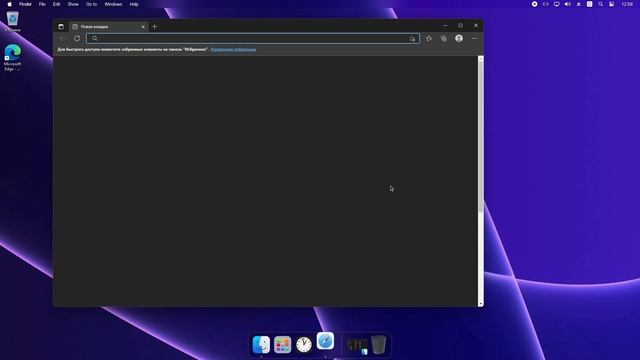Image resolution: width=640 pixels, height=360 pixels.
Task: Open the stacked folder icon in dock
Action: (357, 345)
